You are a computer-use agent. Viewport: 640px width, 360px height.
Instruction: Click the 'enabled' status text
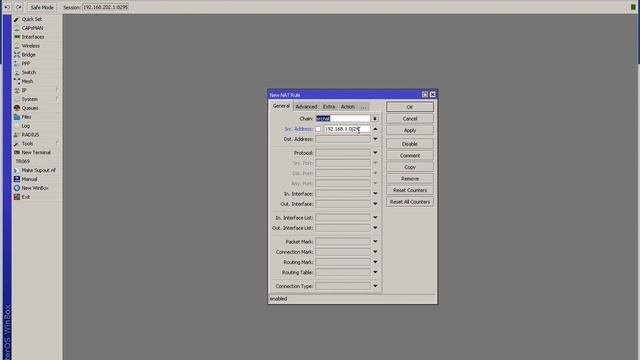tap(278, 299)
